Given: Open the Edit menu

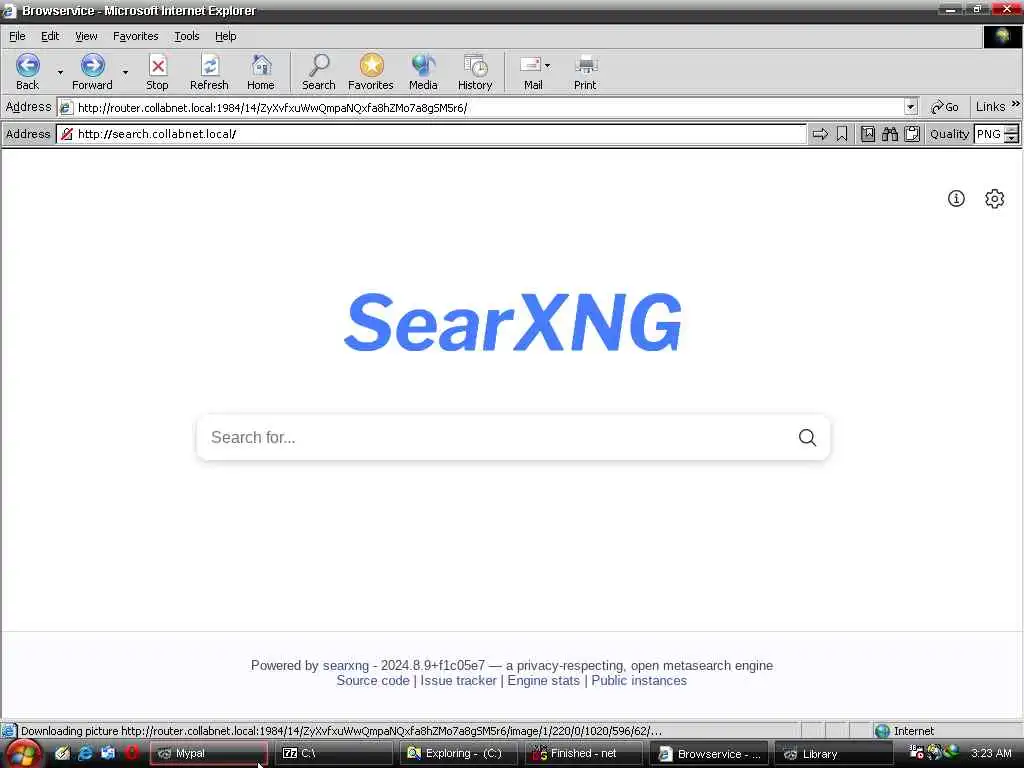Looking at the screenshot, I should click(50, 36).
